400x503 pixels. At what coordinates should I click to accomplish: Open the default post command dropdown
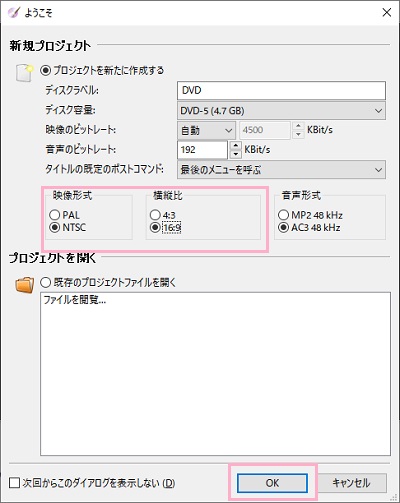281,170
